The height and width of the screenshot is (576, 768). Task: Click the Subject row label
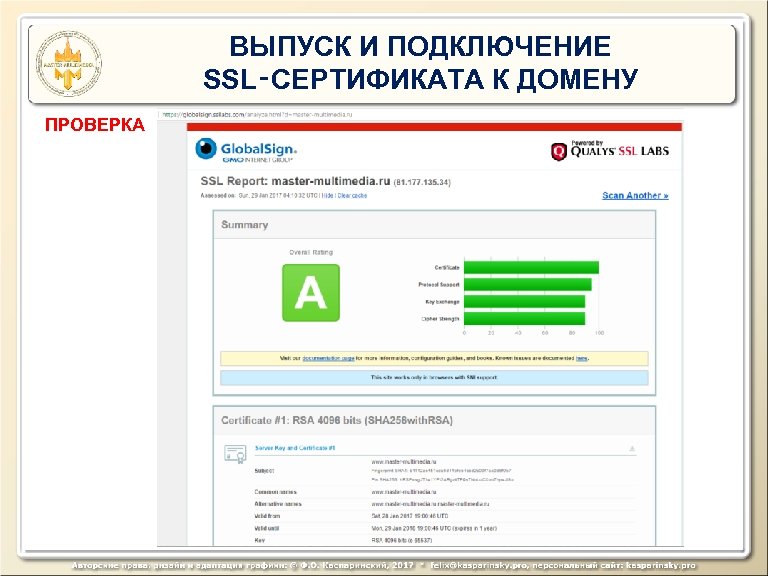pyautogui.click(x=264, y=471)
